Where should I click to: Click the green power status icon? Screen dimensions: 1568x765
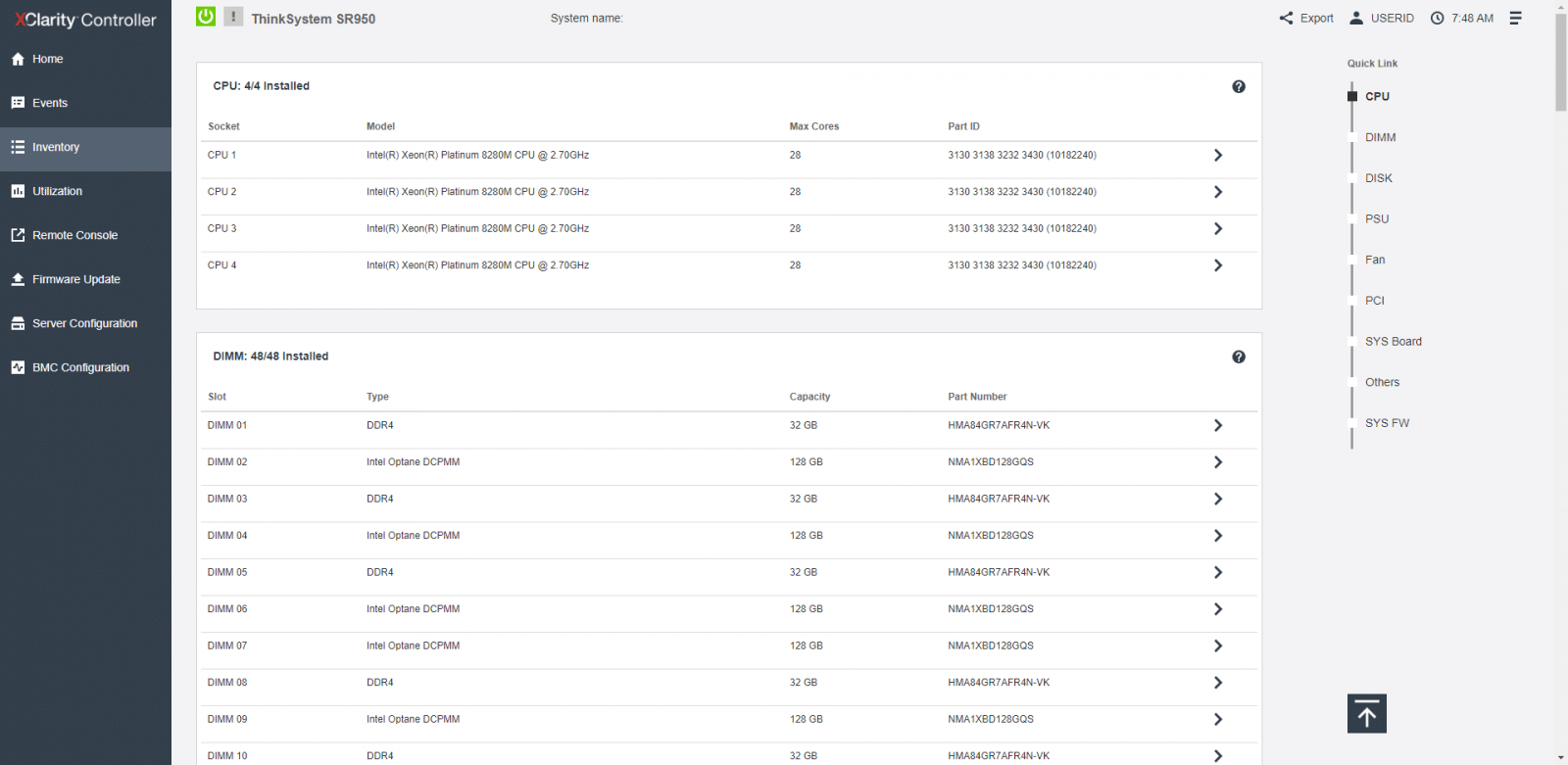tap(206, 17)
